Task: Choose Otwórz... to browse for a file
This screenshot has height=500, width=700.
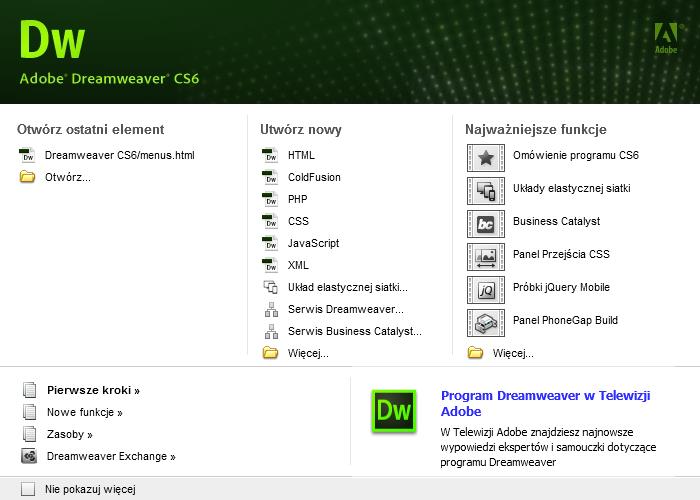Action: tap(67, 177)
